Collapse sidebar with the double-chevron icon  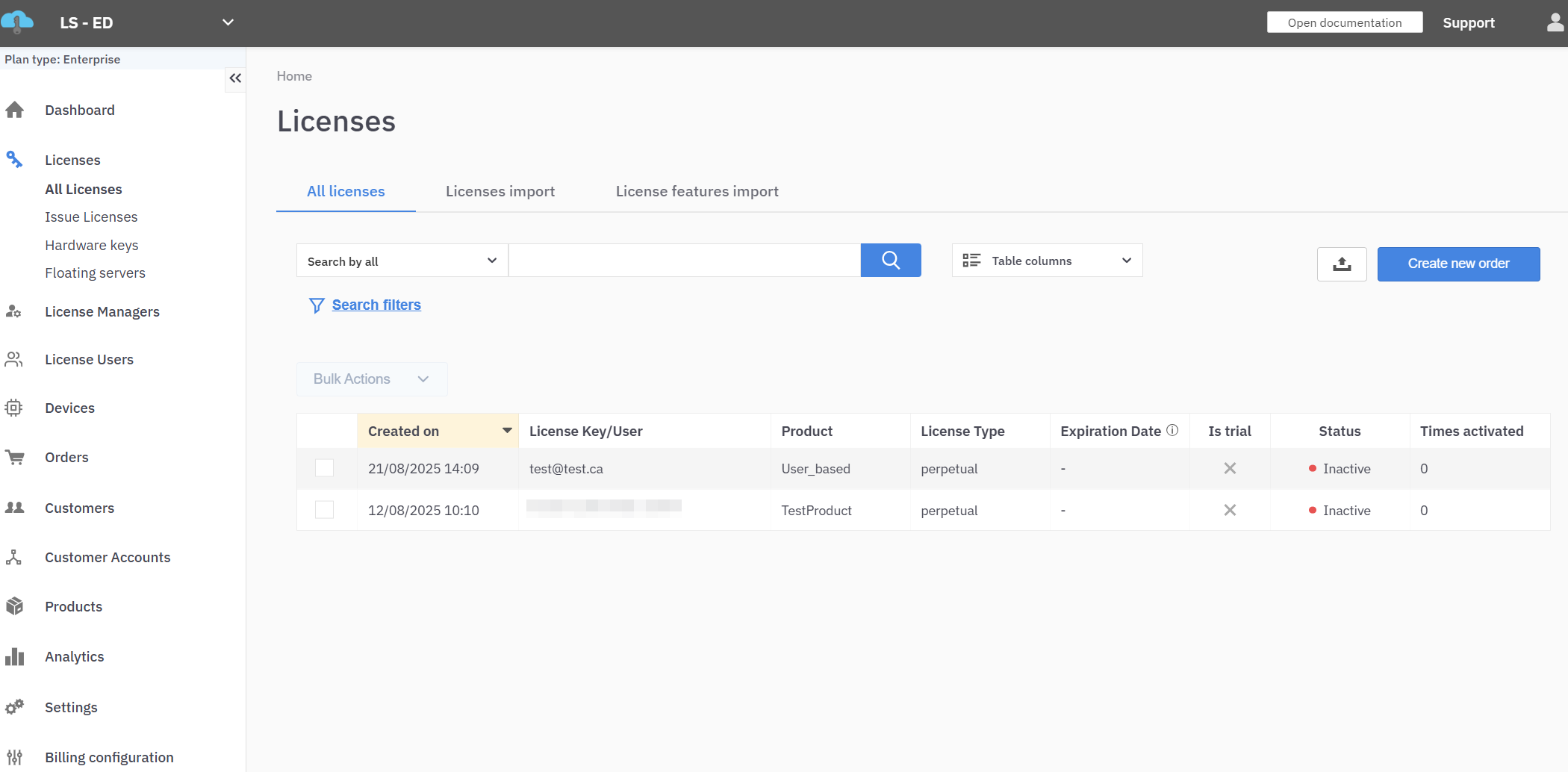235,78
